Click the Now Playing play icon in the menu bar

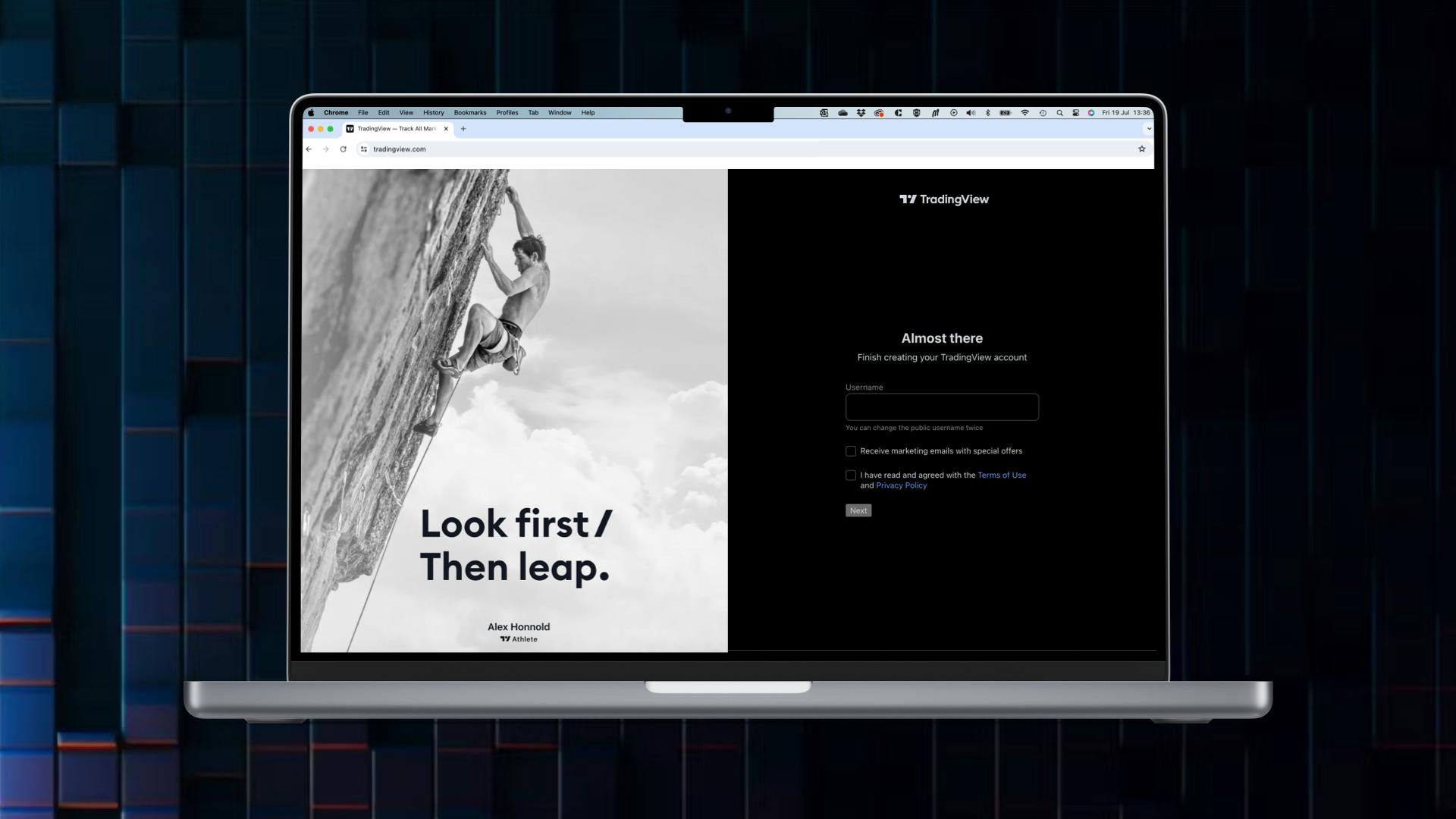point(954,113)
